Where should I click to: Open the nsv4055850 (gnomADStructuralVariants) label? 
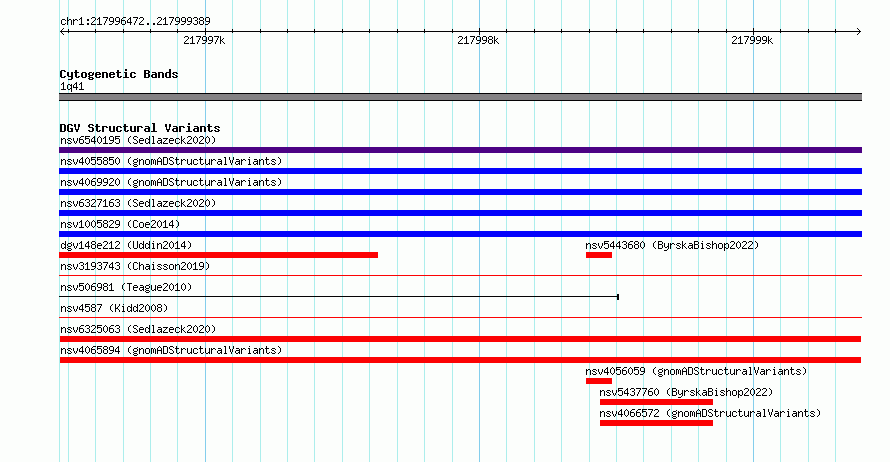pos(171,161)
